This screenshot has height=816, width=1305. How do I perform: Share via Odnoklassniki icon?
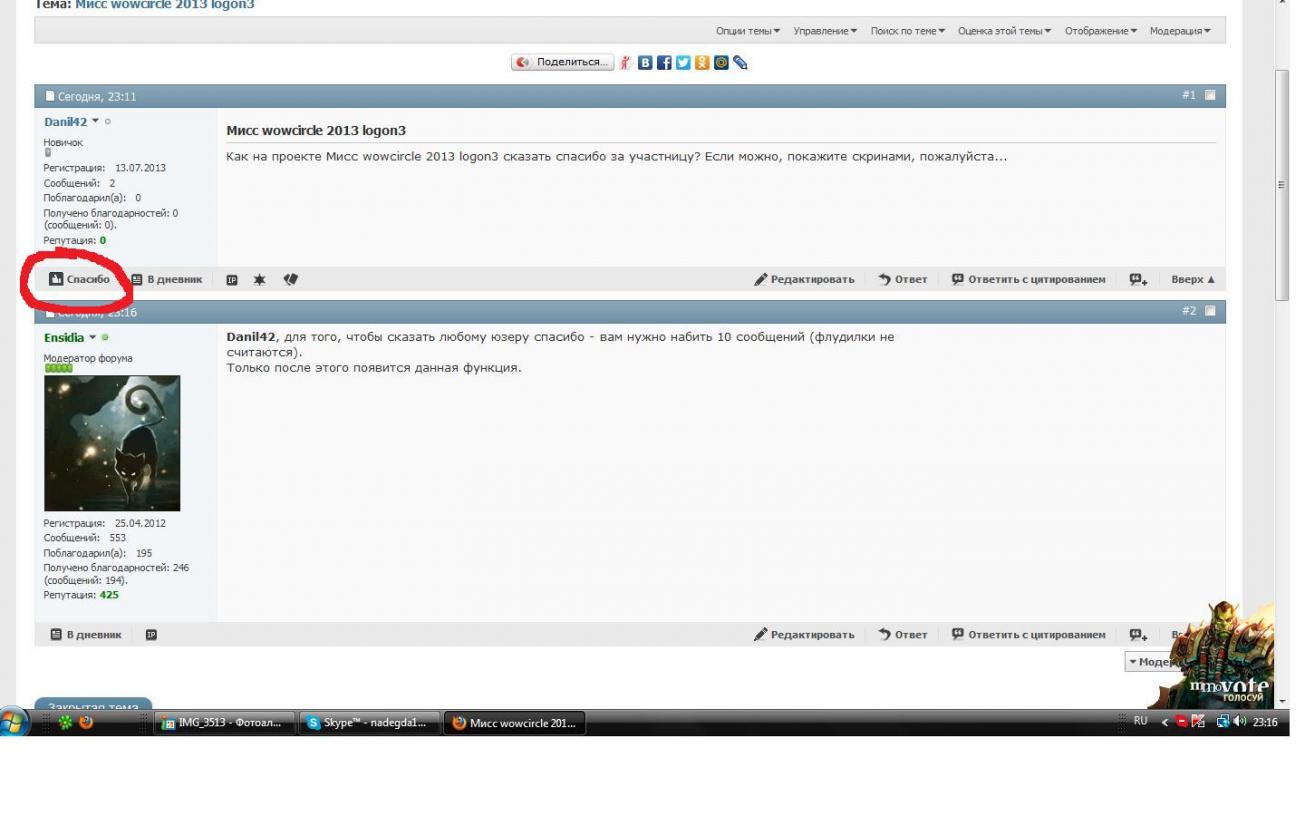point(702,63)
